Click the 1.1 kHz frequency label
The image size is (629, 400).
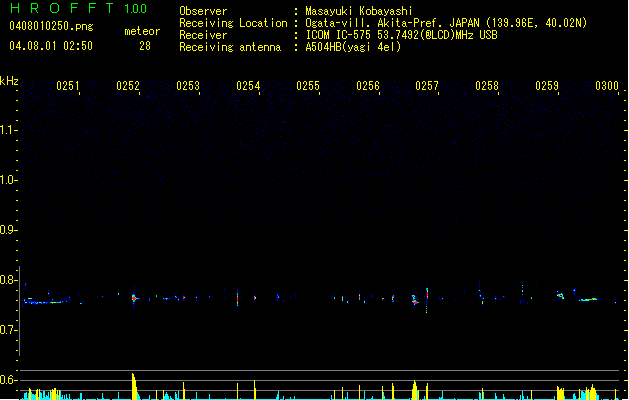8,130
